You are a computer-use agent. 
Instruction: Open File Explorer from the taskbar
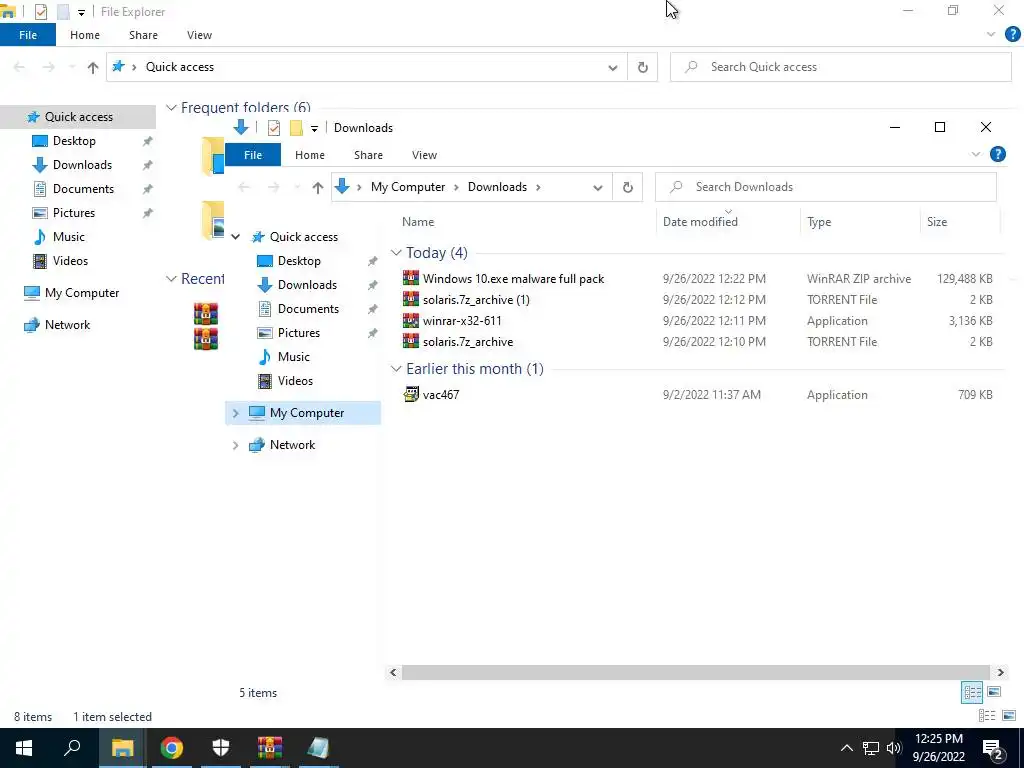pyautogui.click(x=122, y=748)
